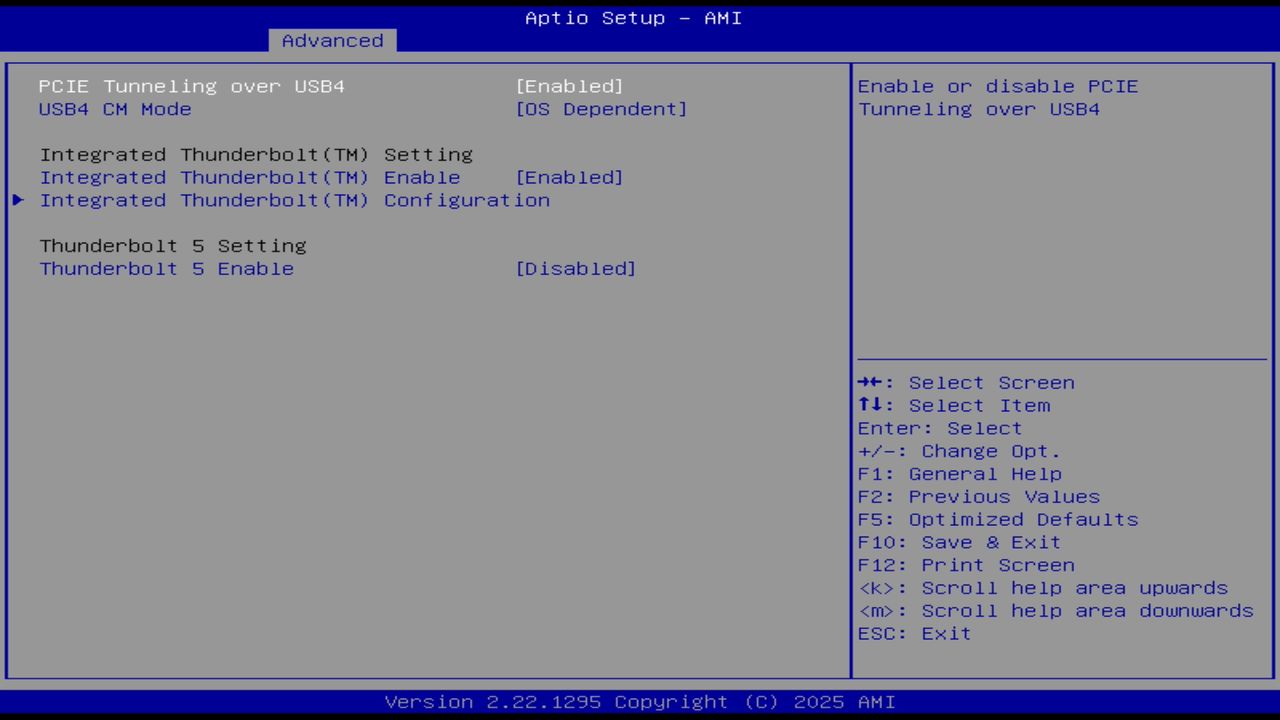
Task: Open the Integrated Thunderbolt(TM) Configuration submenu
Action: coord(295,200)
